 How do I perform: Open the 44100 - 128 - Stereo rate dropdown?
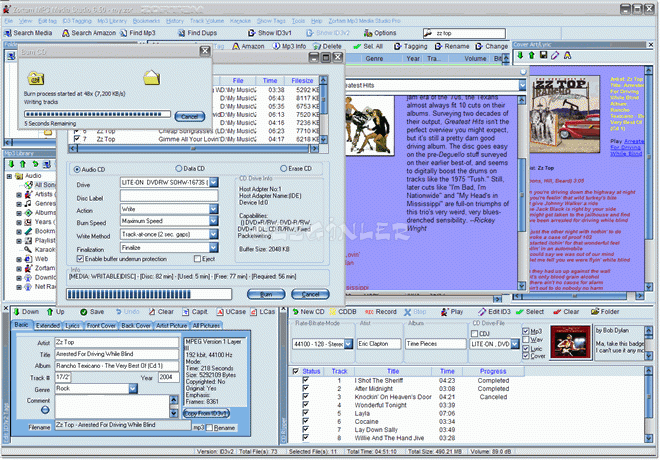point(348,344)
